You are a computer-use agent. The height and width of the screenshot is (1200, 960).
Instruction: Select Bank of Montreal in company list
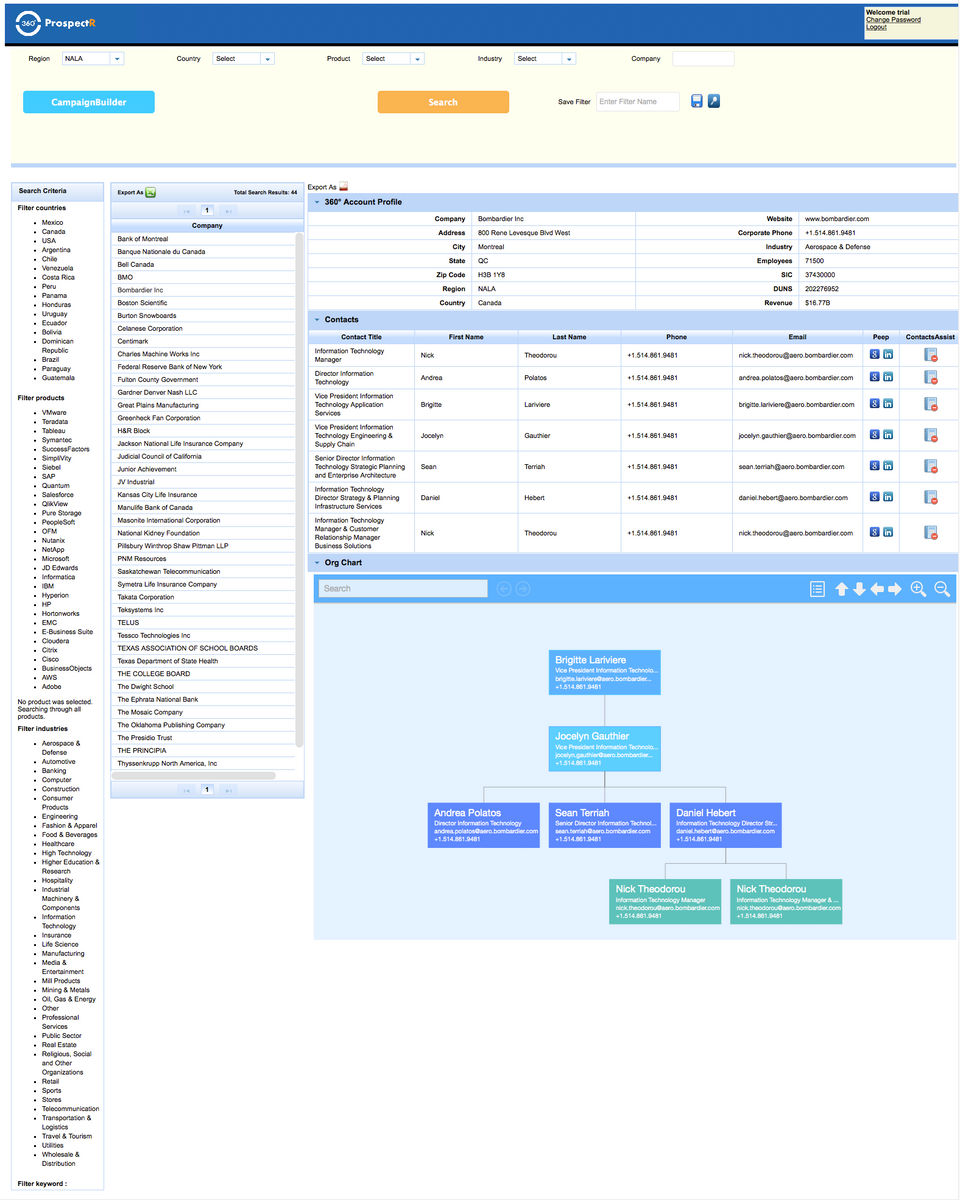pos(203,239)
